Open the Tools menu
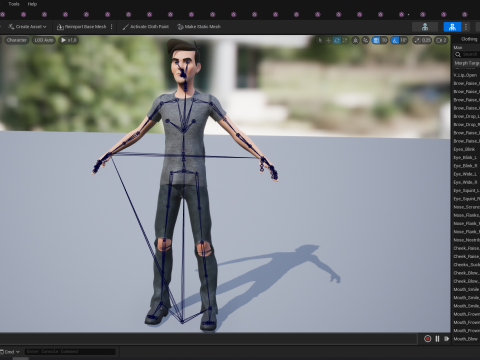This screenshot has height=360, width=480. point(14,4)
